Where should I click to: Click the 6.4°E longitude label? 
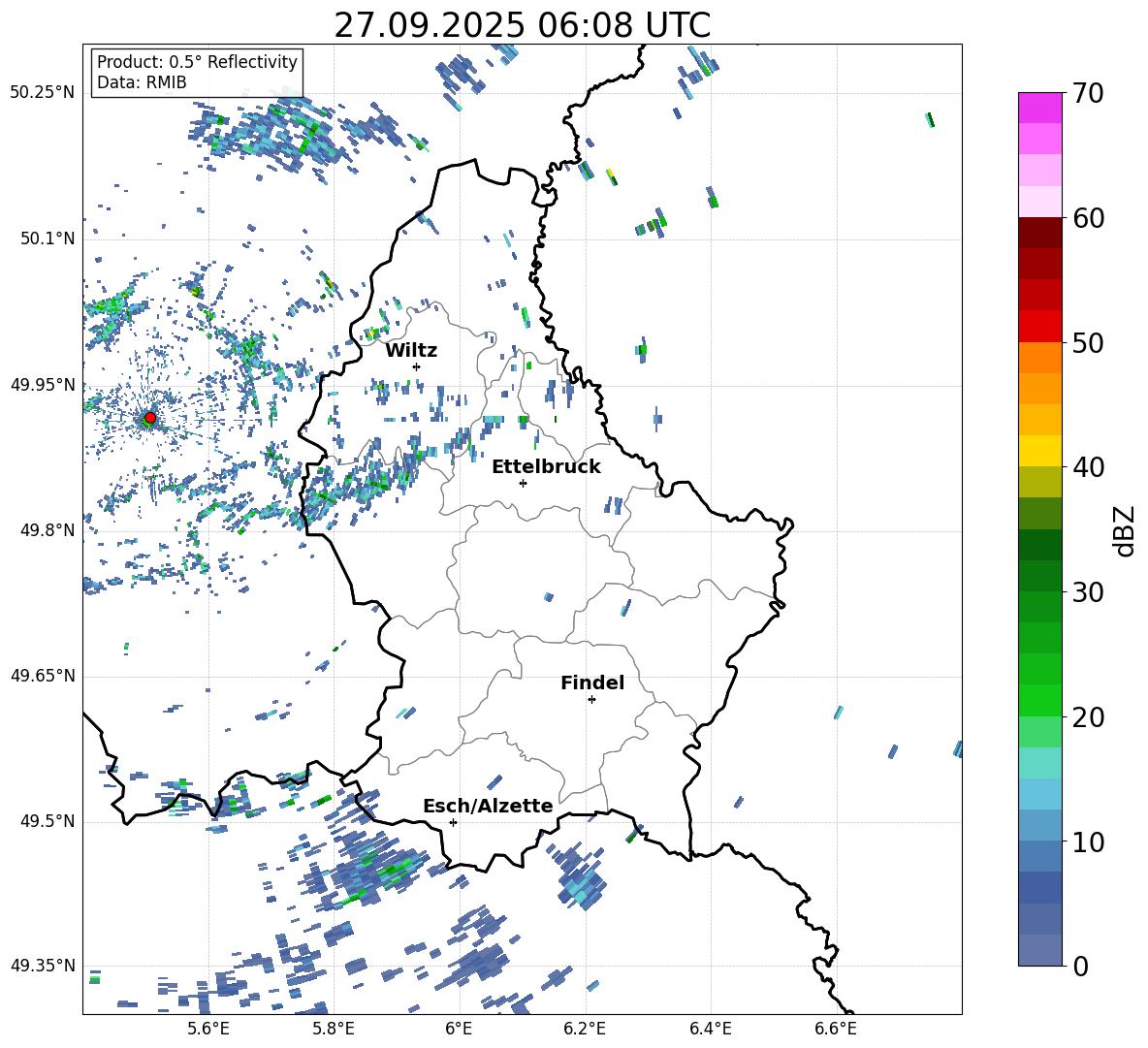pyautogui.click(x=711, y=1029)
